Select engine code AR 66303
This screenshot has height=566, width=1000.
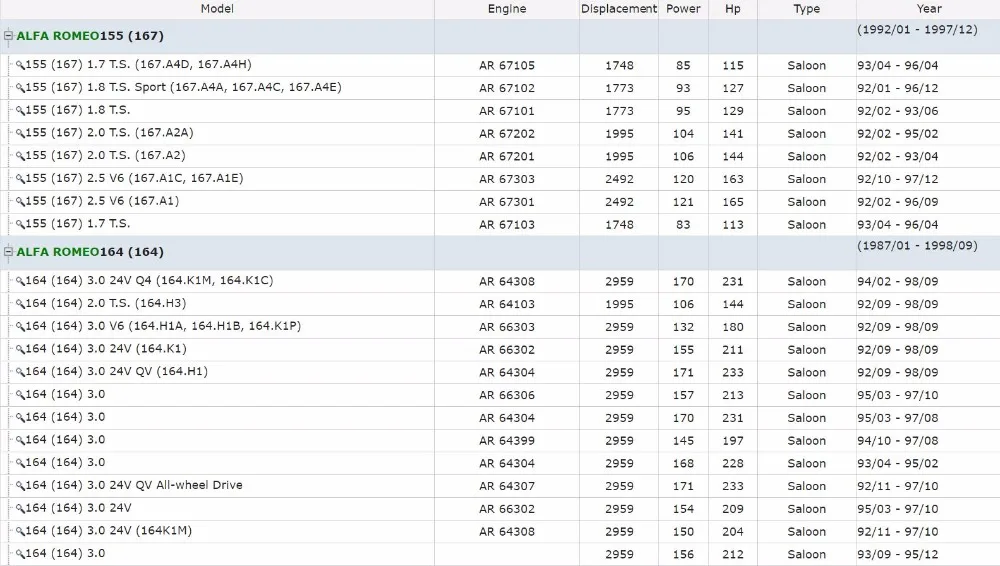point(507,327)
